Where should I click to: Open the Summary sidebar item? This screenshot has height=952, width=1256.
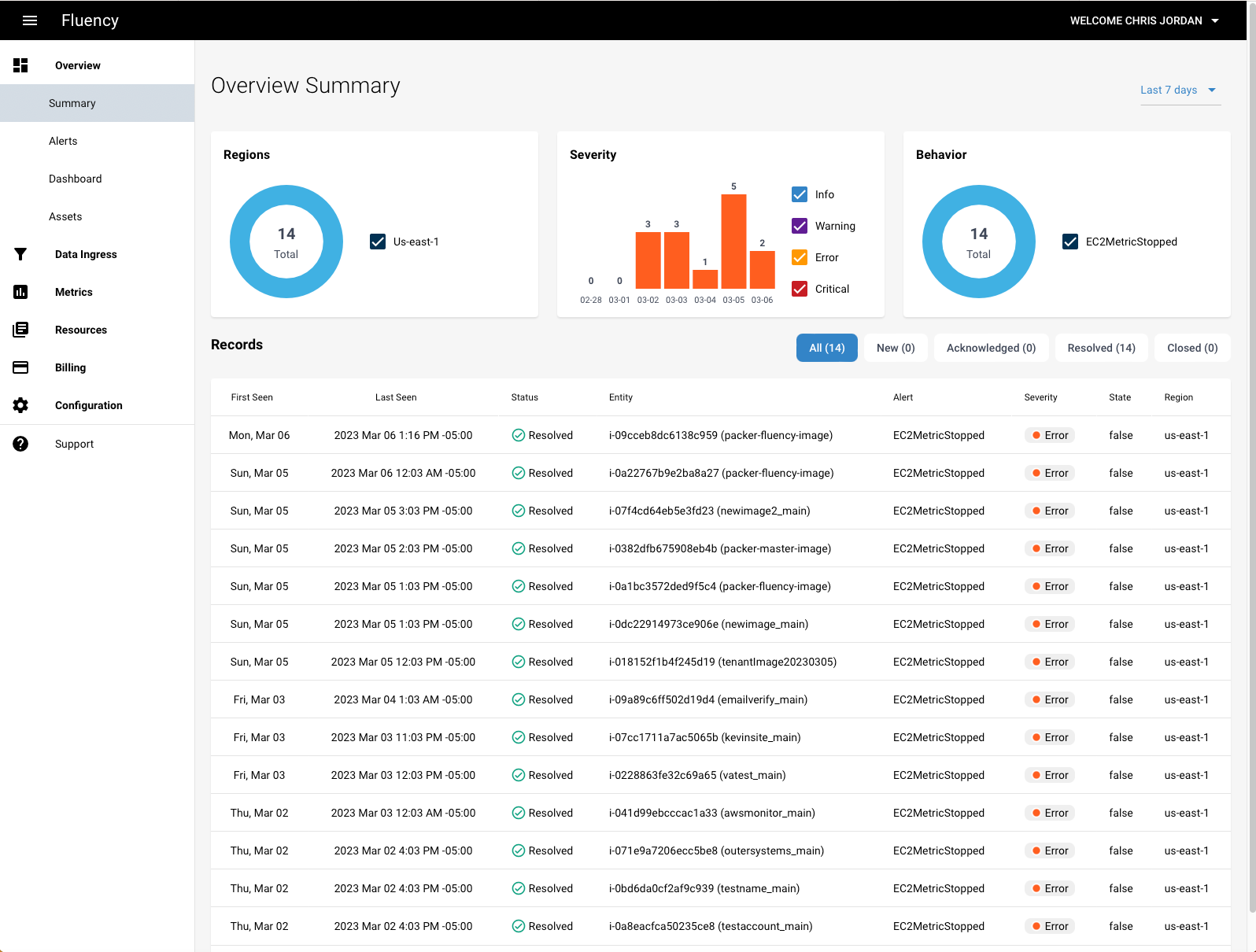point(97,103)
